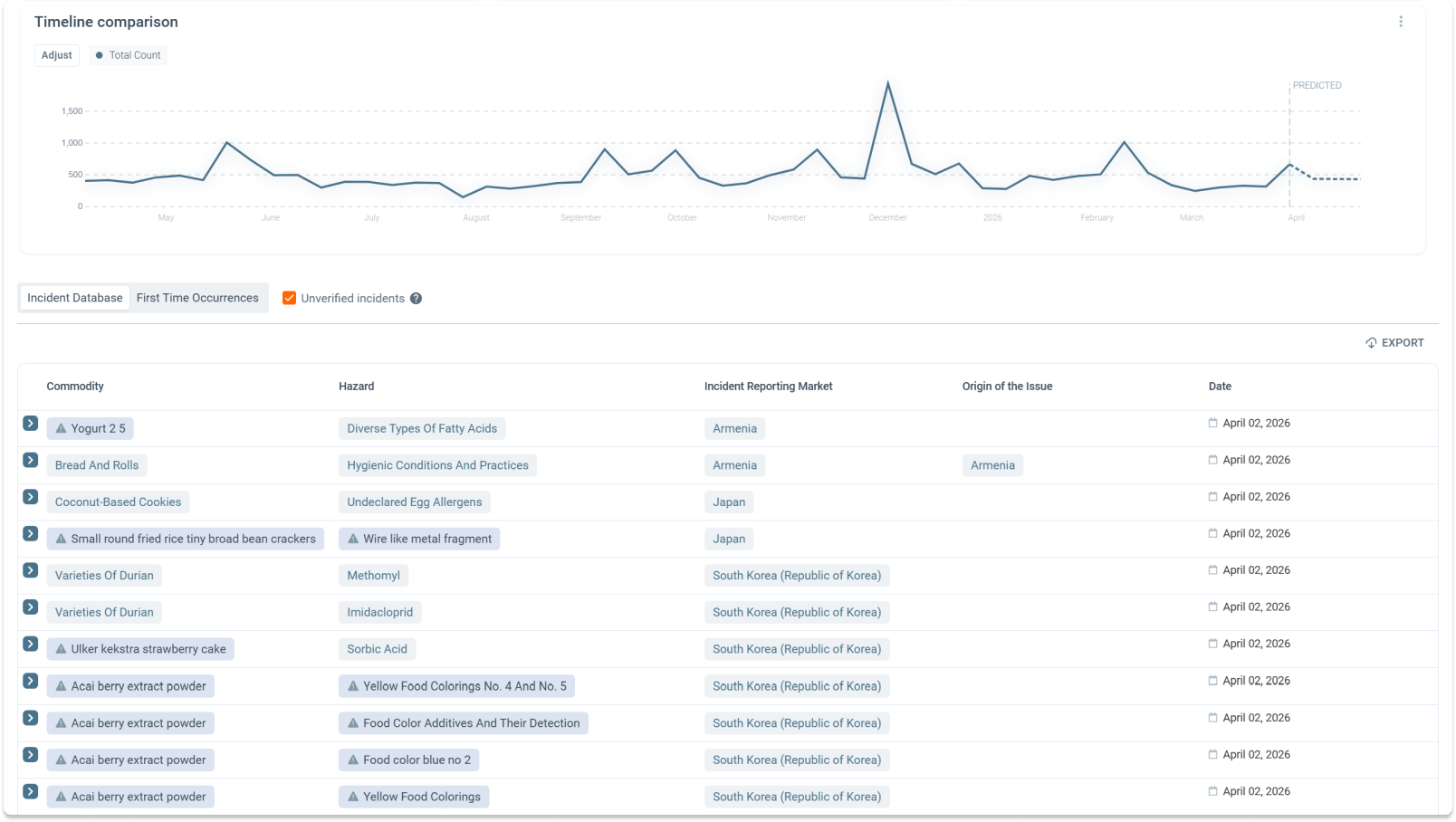Click calendar icon in Bread And Rolls row

(x=1212, y=460)
